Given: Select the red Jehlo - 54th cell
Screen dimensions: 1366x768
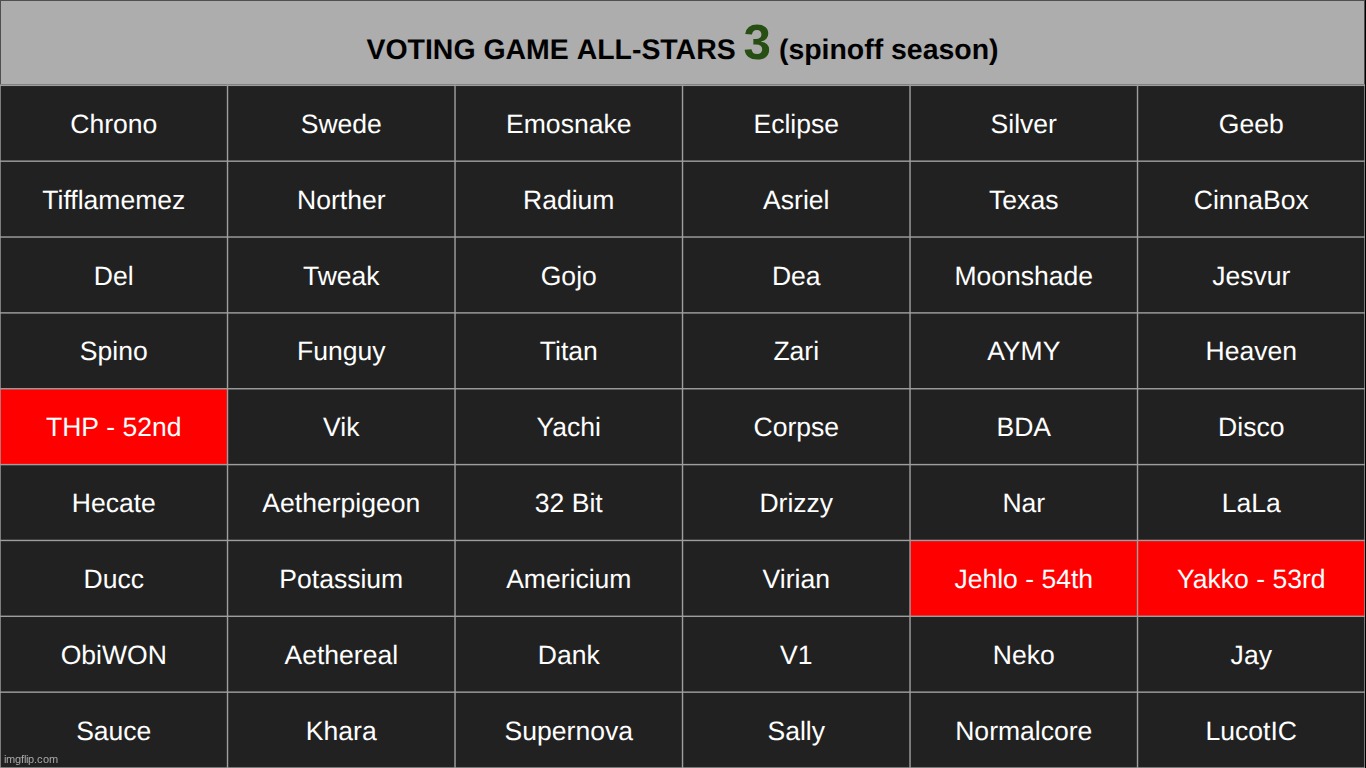Looking at the screenshot, I should tap(1023, 579).
